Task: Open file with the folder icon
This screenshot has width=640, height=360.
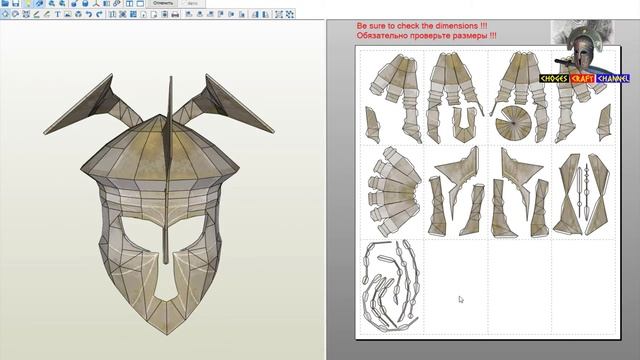Action: 5,3
